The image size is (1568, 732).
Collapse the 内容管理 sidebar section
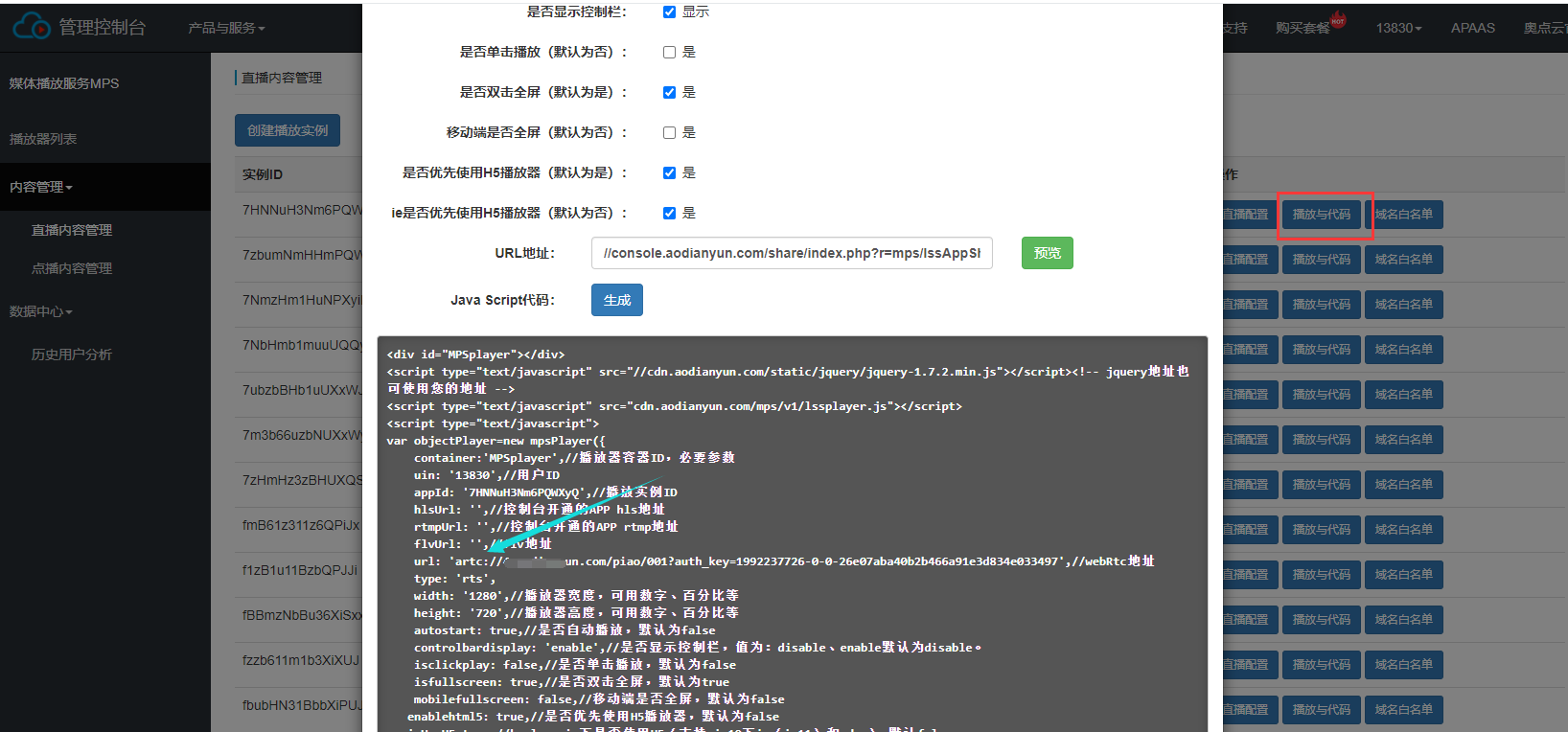(41, 187)
